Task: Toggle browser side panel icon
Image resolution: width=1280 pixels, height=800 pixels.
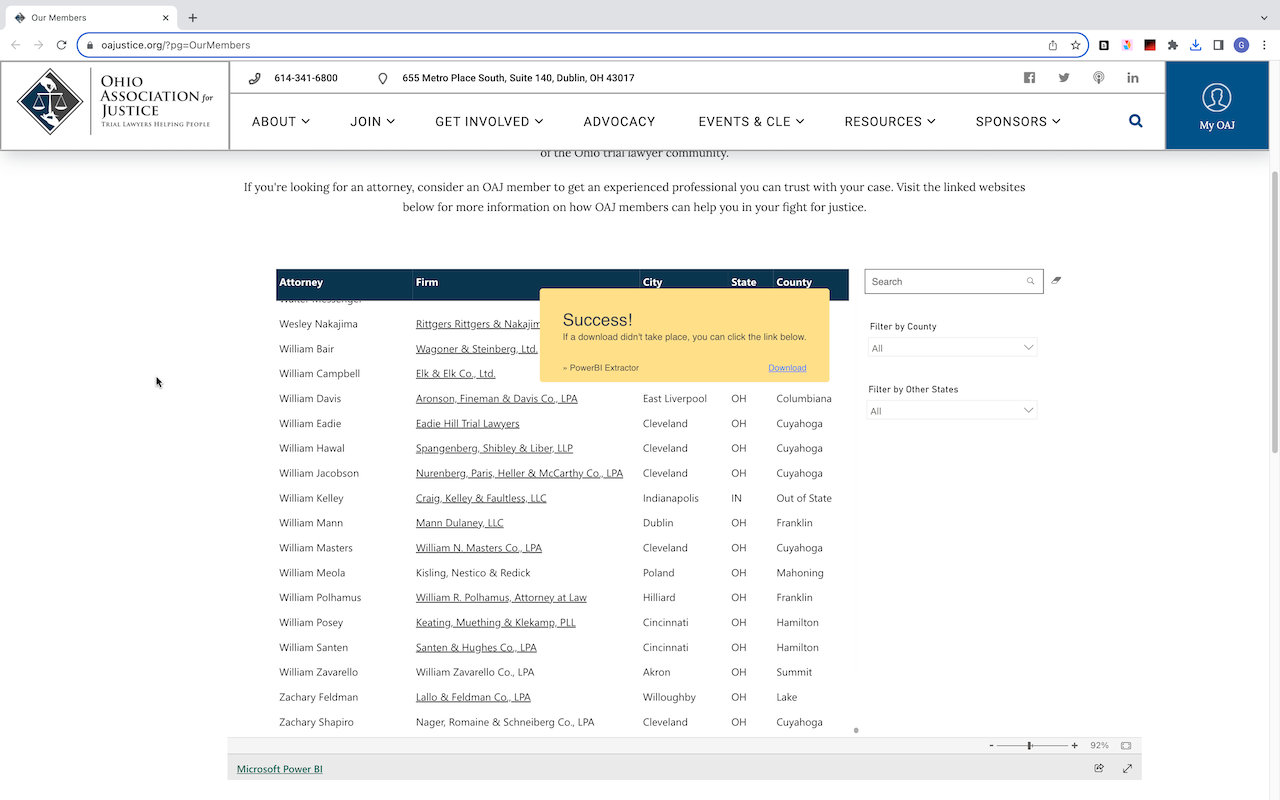Action: (x=1218, y=45)
